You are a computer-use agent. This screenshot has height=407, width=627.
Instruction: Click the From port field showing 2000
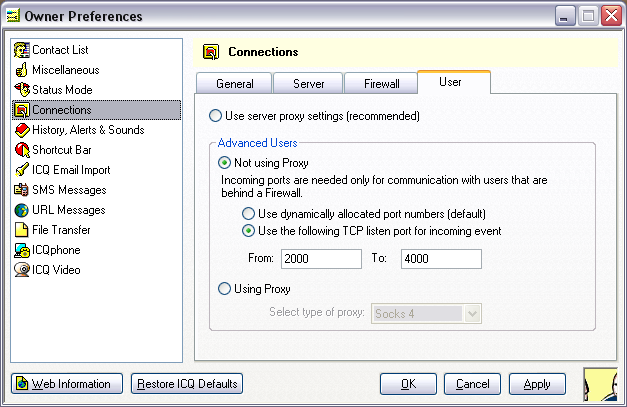[x=321, y=259]
